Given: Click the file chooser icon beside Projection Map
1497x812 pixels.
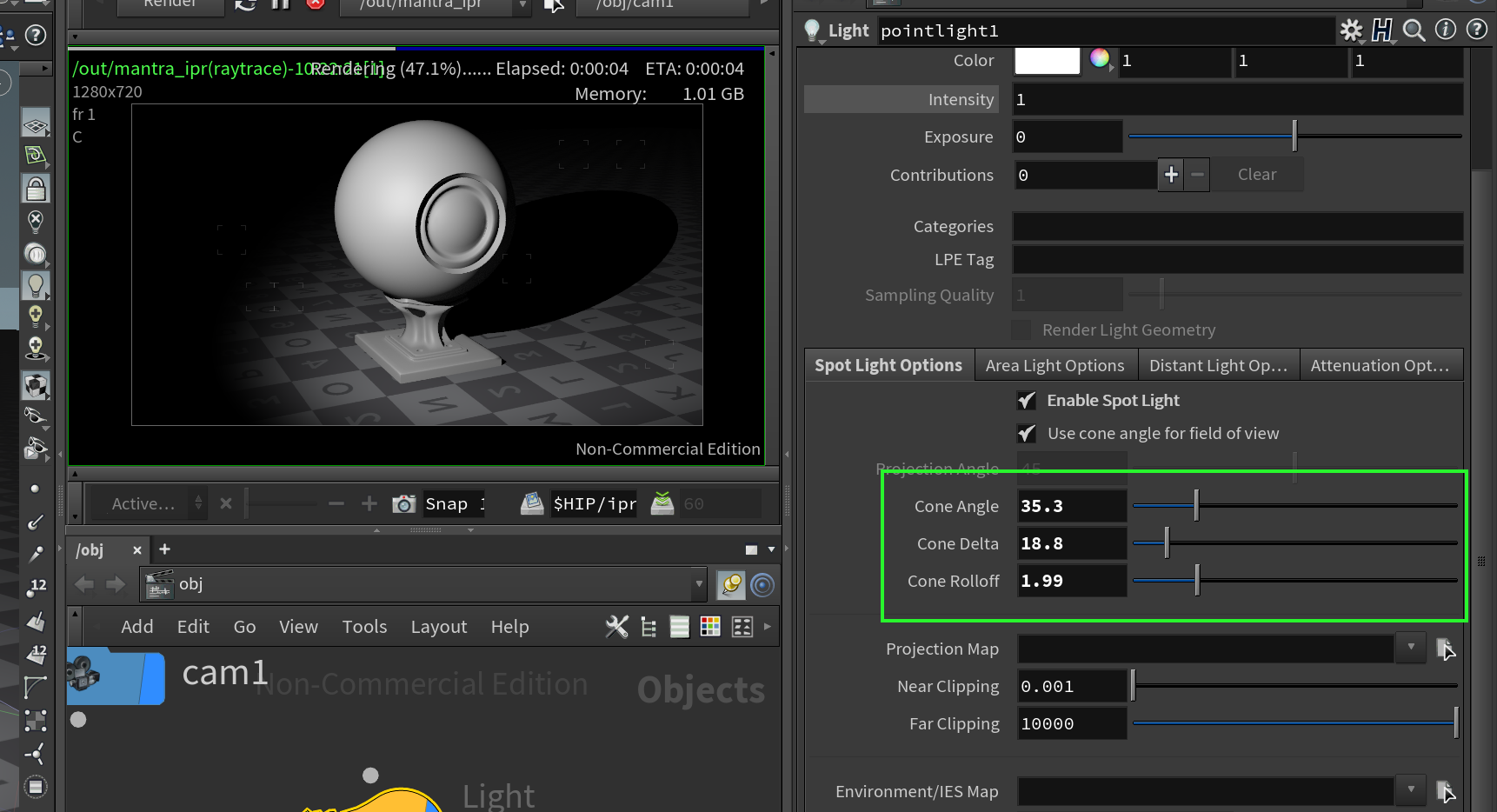Looking at the screenshot, I should pyautogui.click(x=1446, y=648).
